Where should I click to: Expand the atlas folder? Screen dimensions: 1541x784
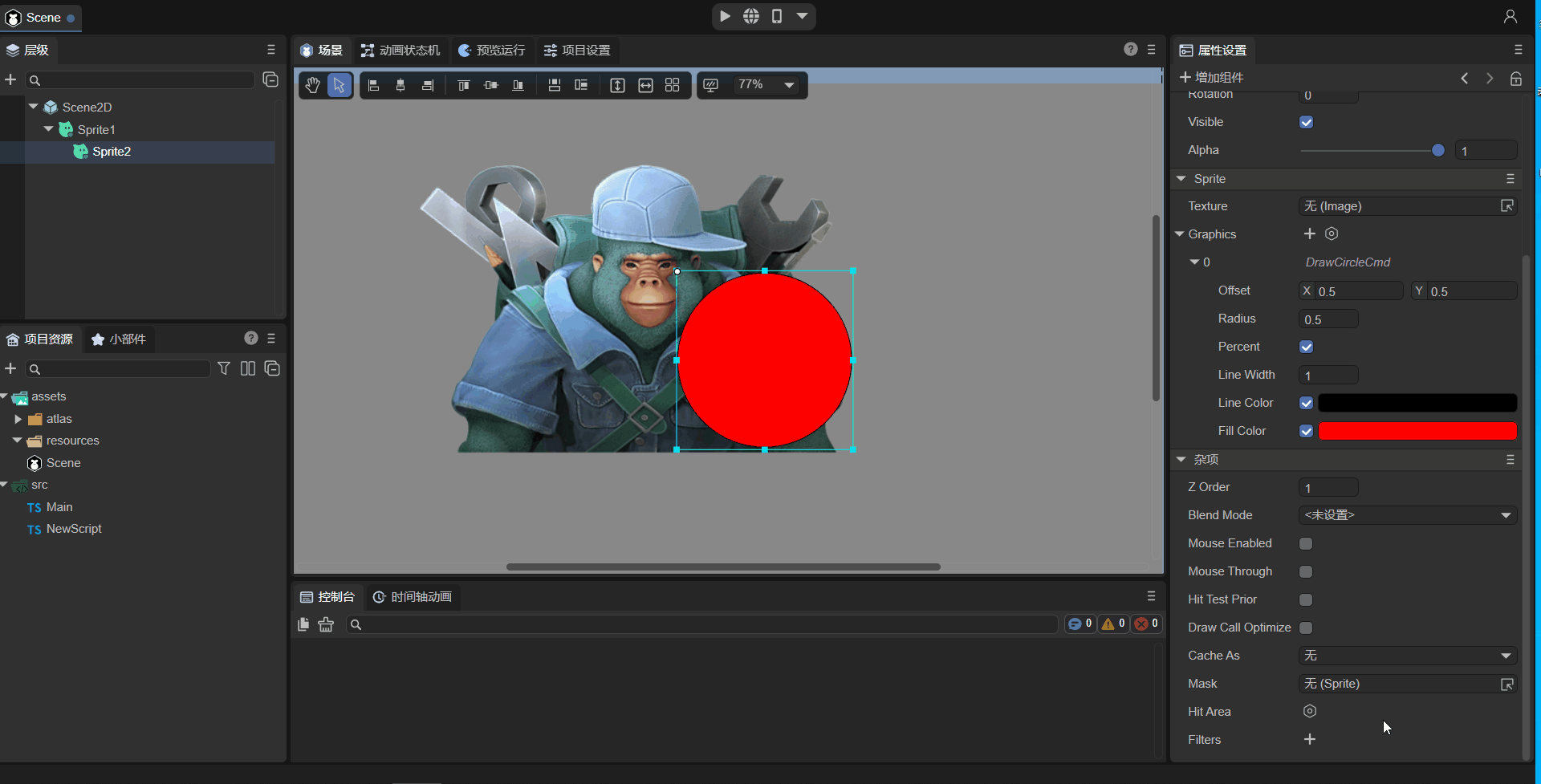point(18,419)
